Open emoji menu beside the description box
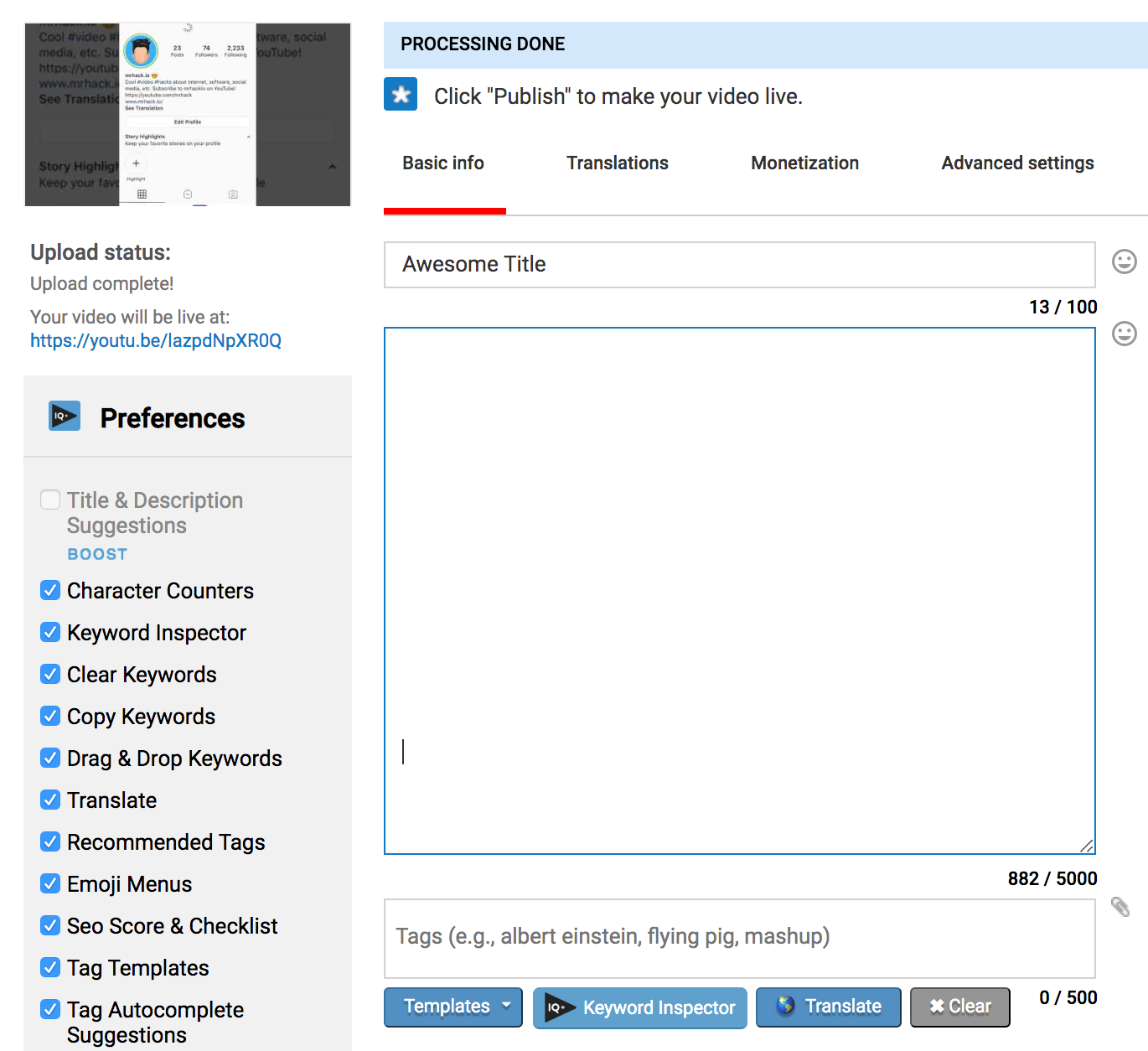 [x=1124, y=334]
